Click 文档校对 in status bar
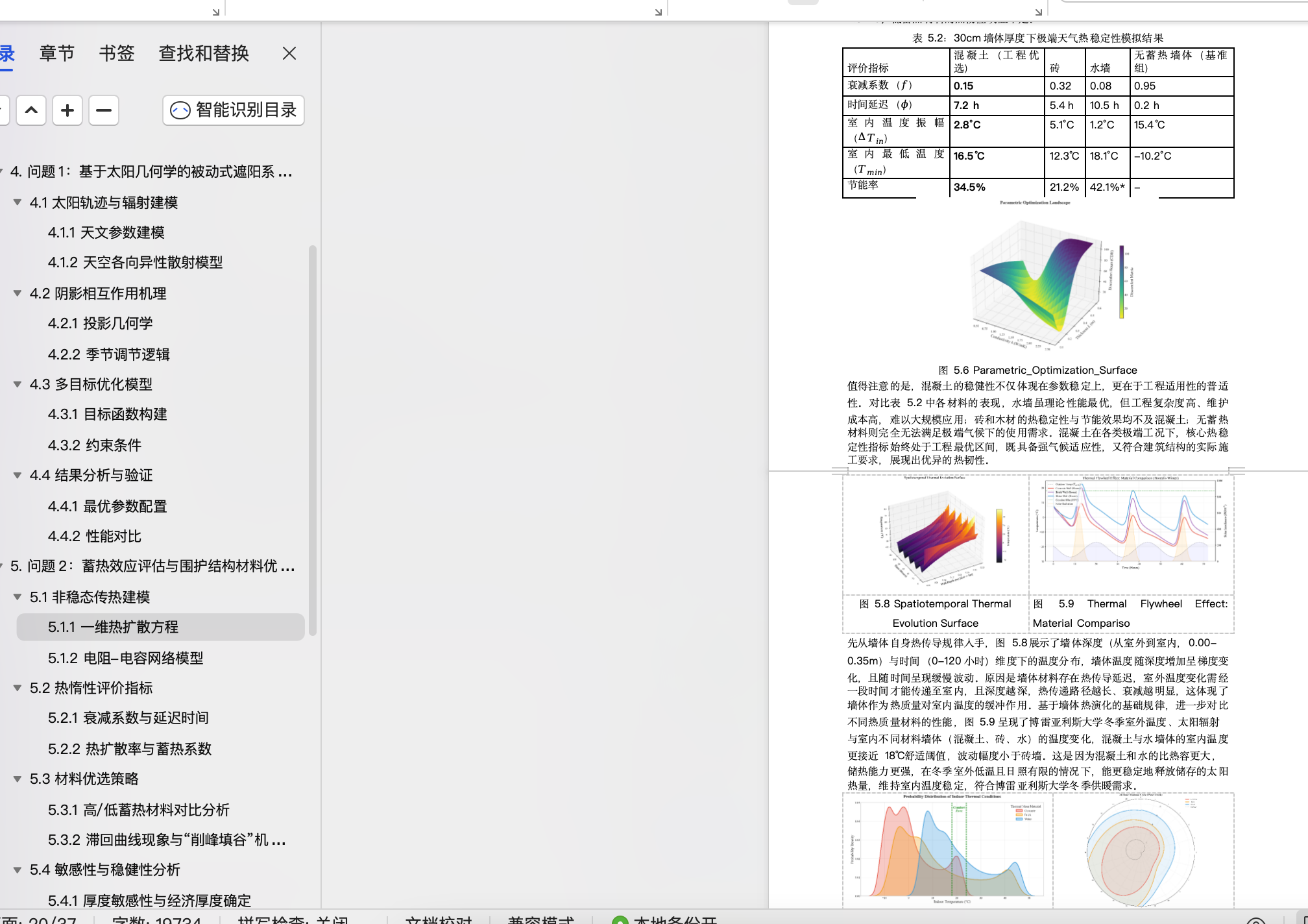 pos(439,919)
